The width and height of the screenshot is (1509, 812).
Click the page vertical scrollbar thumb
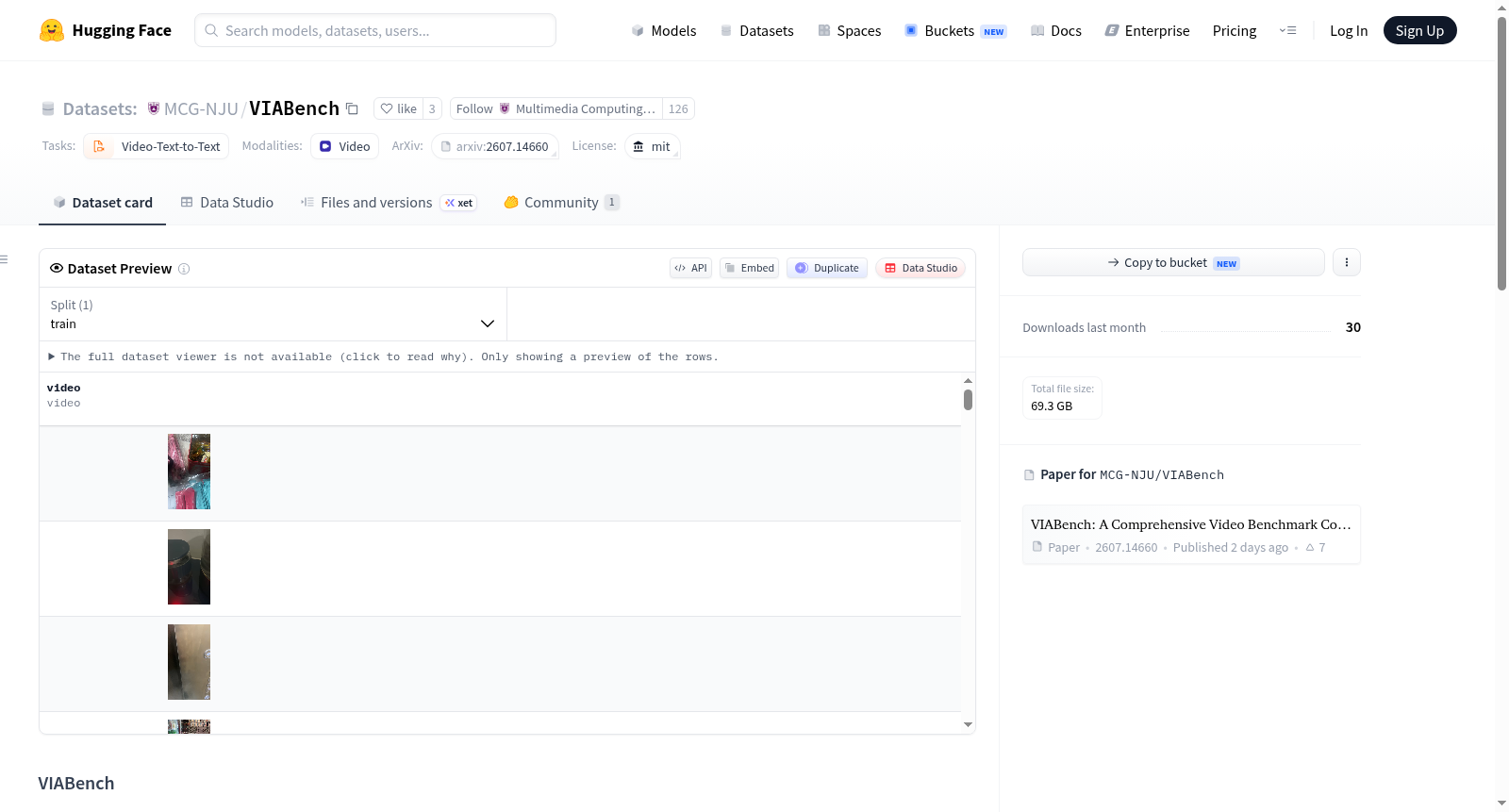(x=1501, y=153)
